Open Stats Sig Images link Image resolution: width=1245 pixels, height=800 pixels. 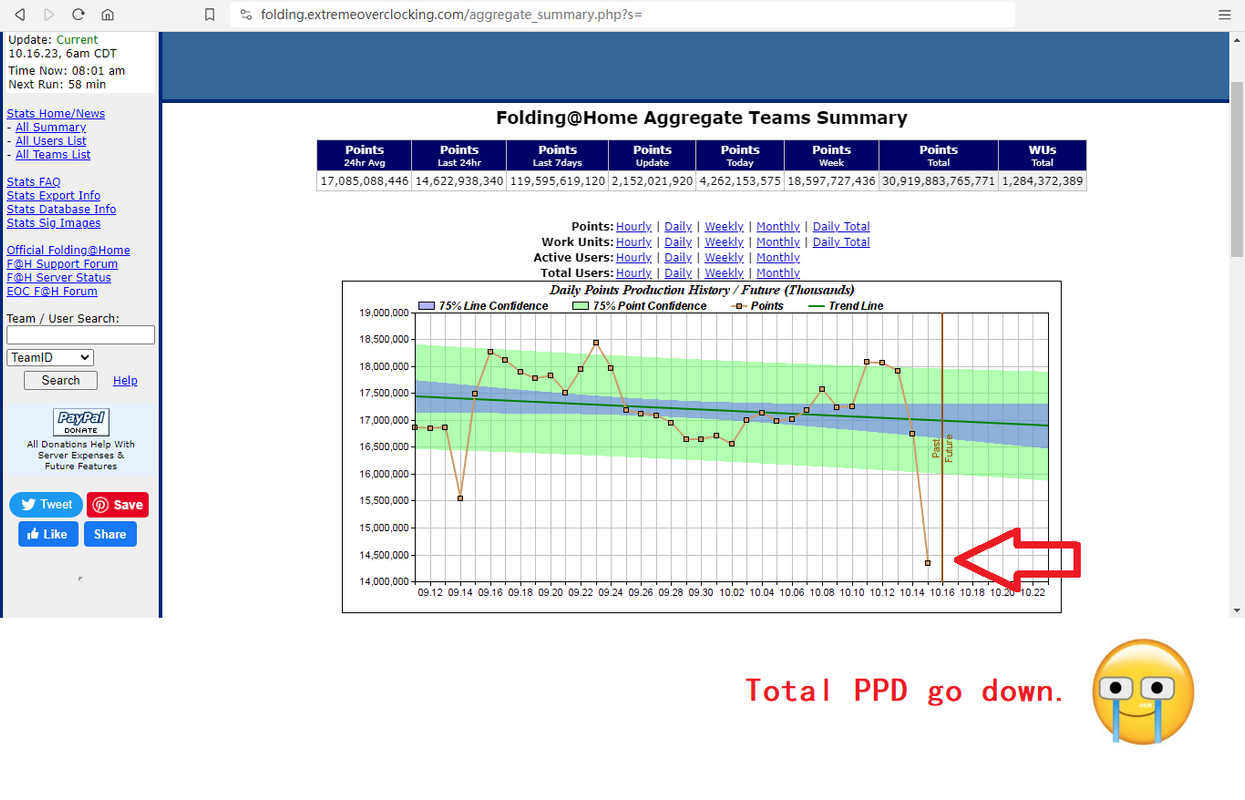pyautogui.click(x=54, y=223)
